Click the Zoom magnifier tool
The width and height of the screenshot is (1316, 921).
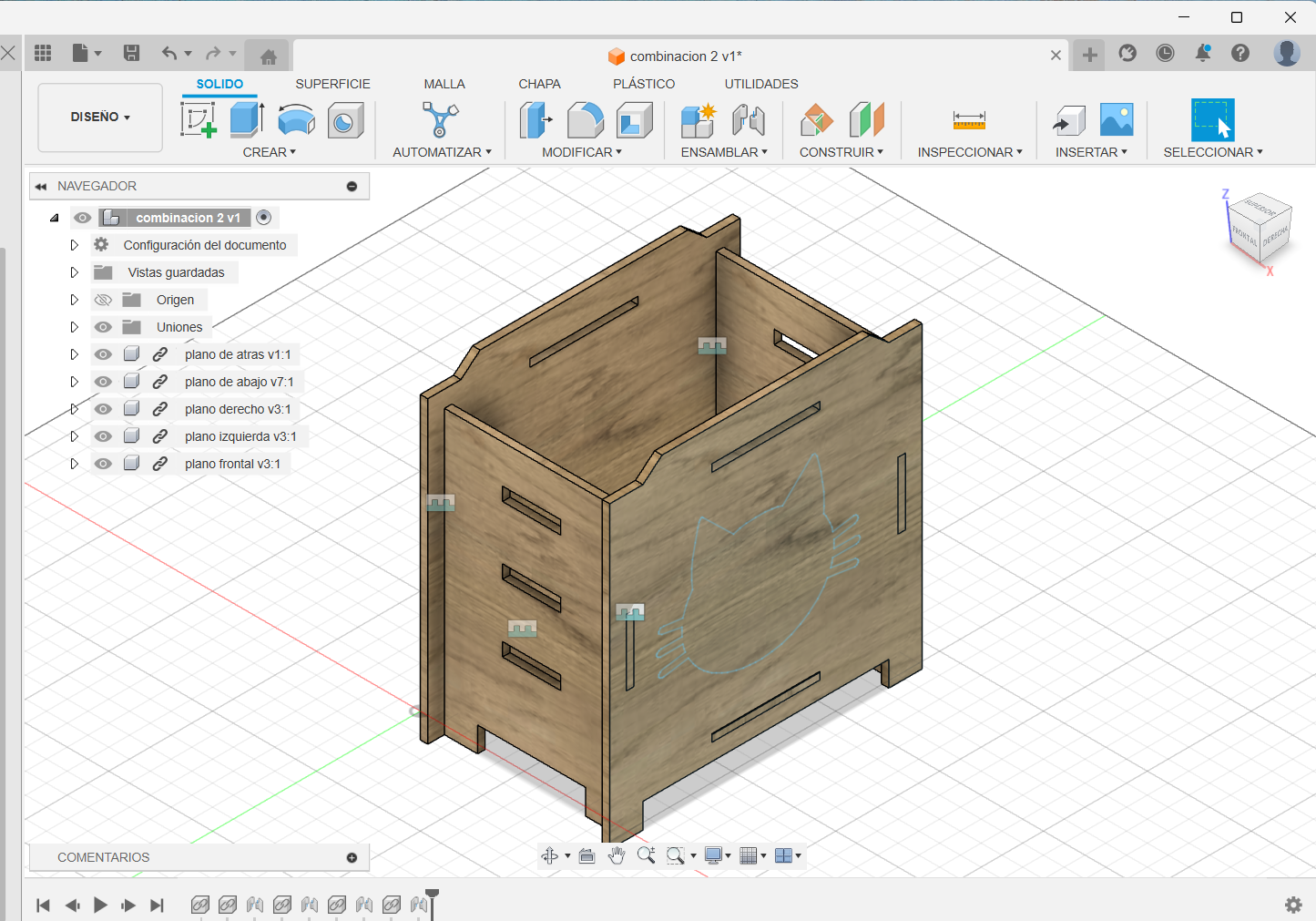(646, 855)
